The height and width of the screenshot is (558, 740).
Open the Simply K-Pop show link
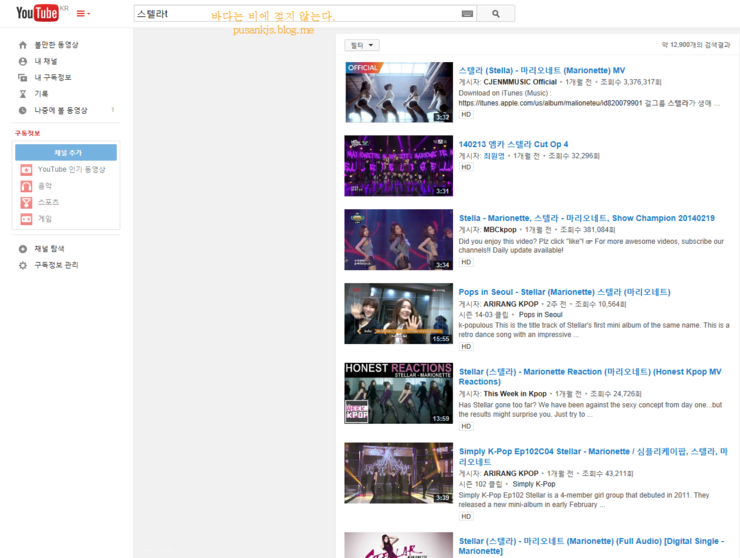tap(534, 484)
